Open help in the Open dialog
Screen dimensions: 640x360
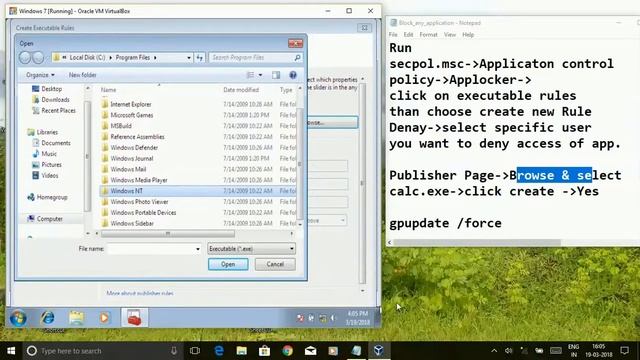[293, 75]
